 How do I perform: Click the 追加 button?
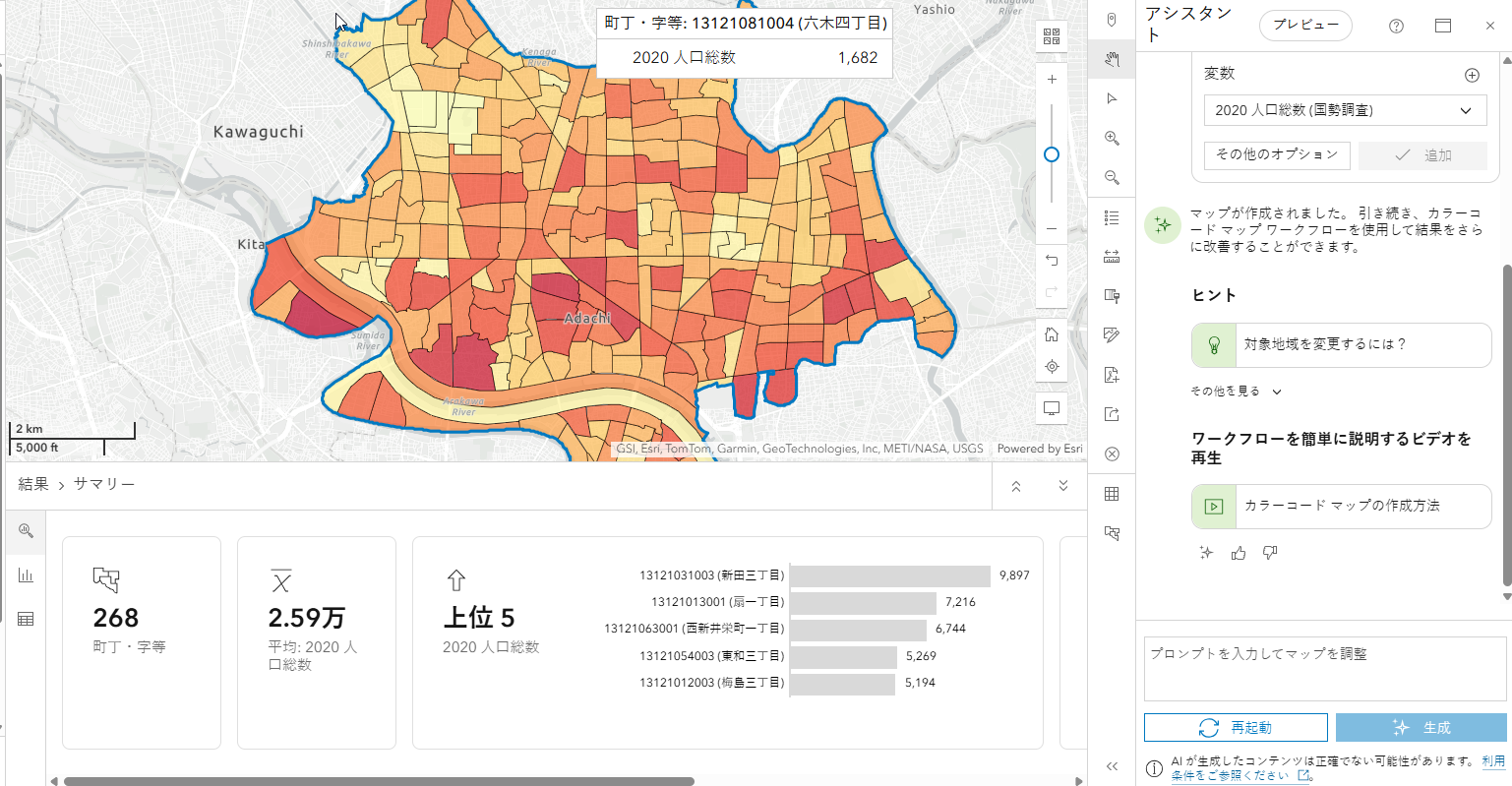(1422, 155)
